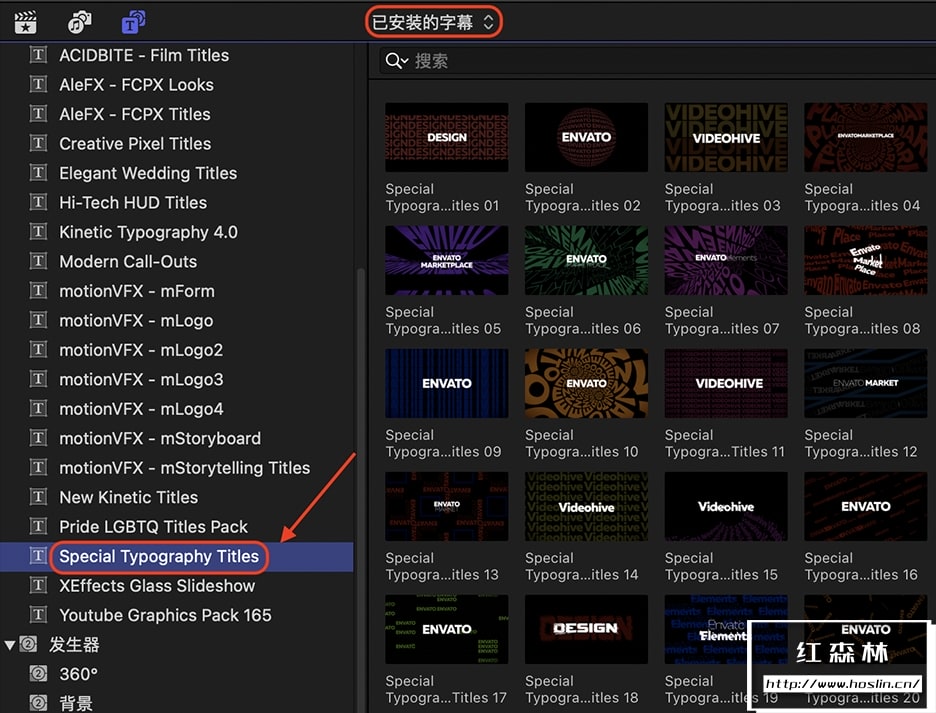Click the title icon beside Creative Pixel Titles

pyautogui.click(x=38, y=143)
